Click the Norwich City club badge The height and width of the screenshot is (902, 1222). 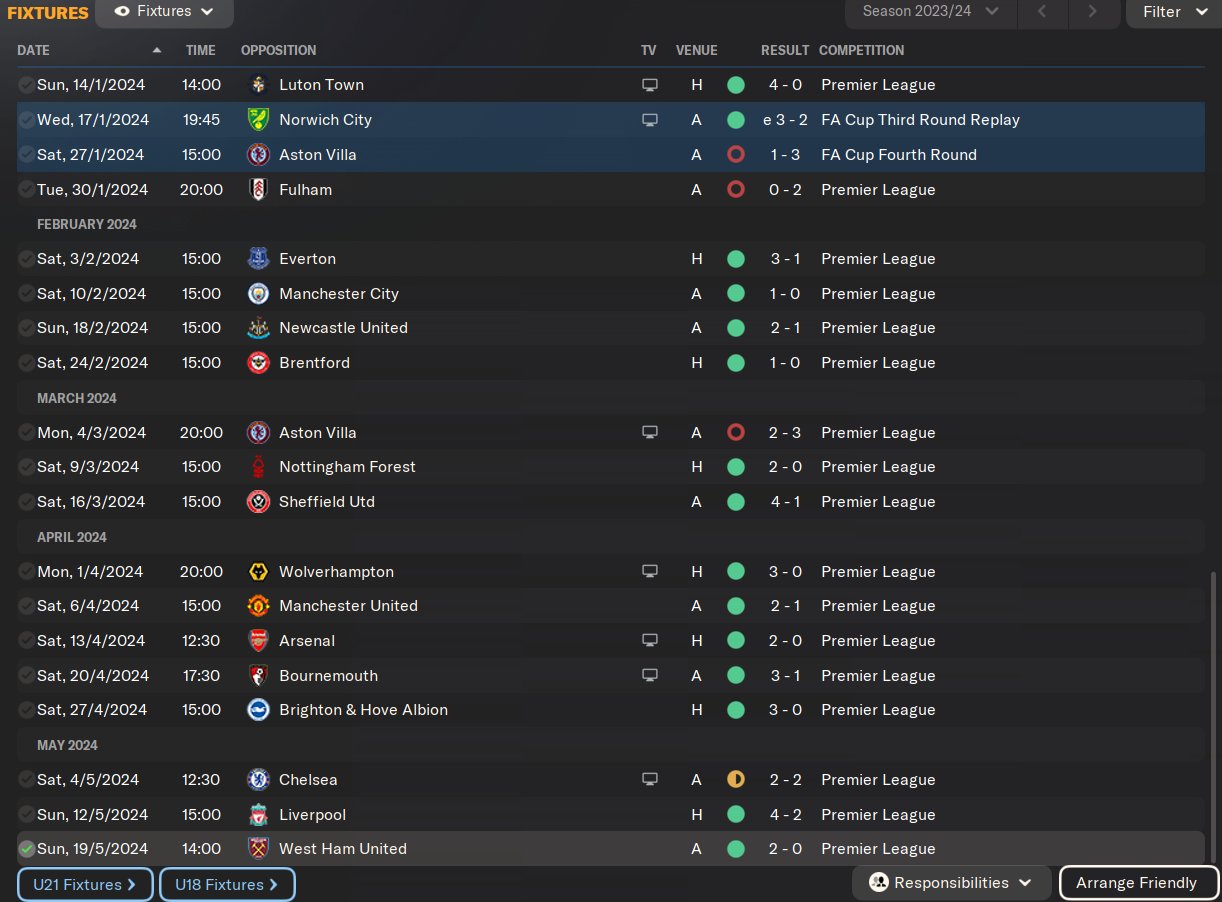258,120
